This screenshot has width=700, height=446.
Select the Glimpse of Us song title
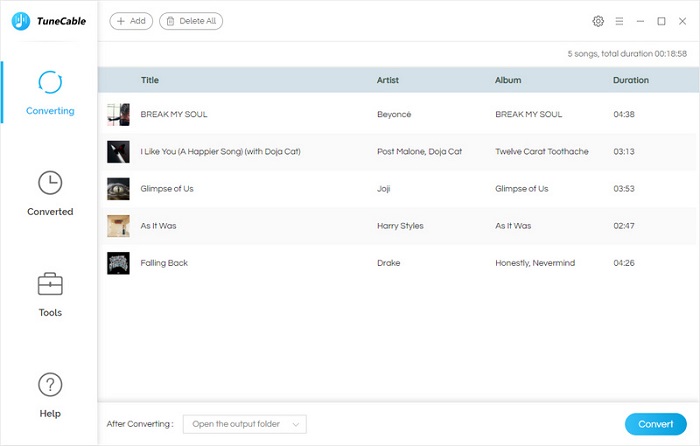(167, 188)
